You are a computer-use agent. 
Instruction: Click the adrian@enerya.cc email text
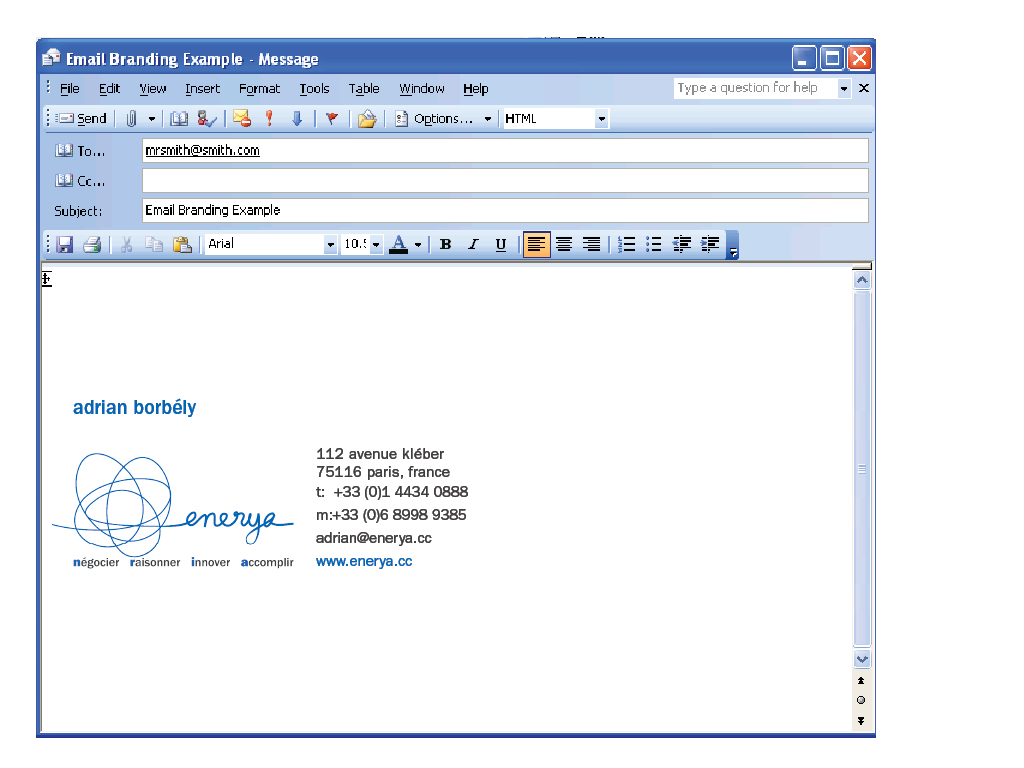374,538
